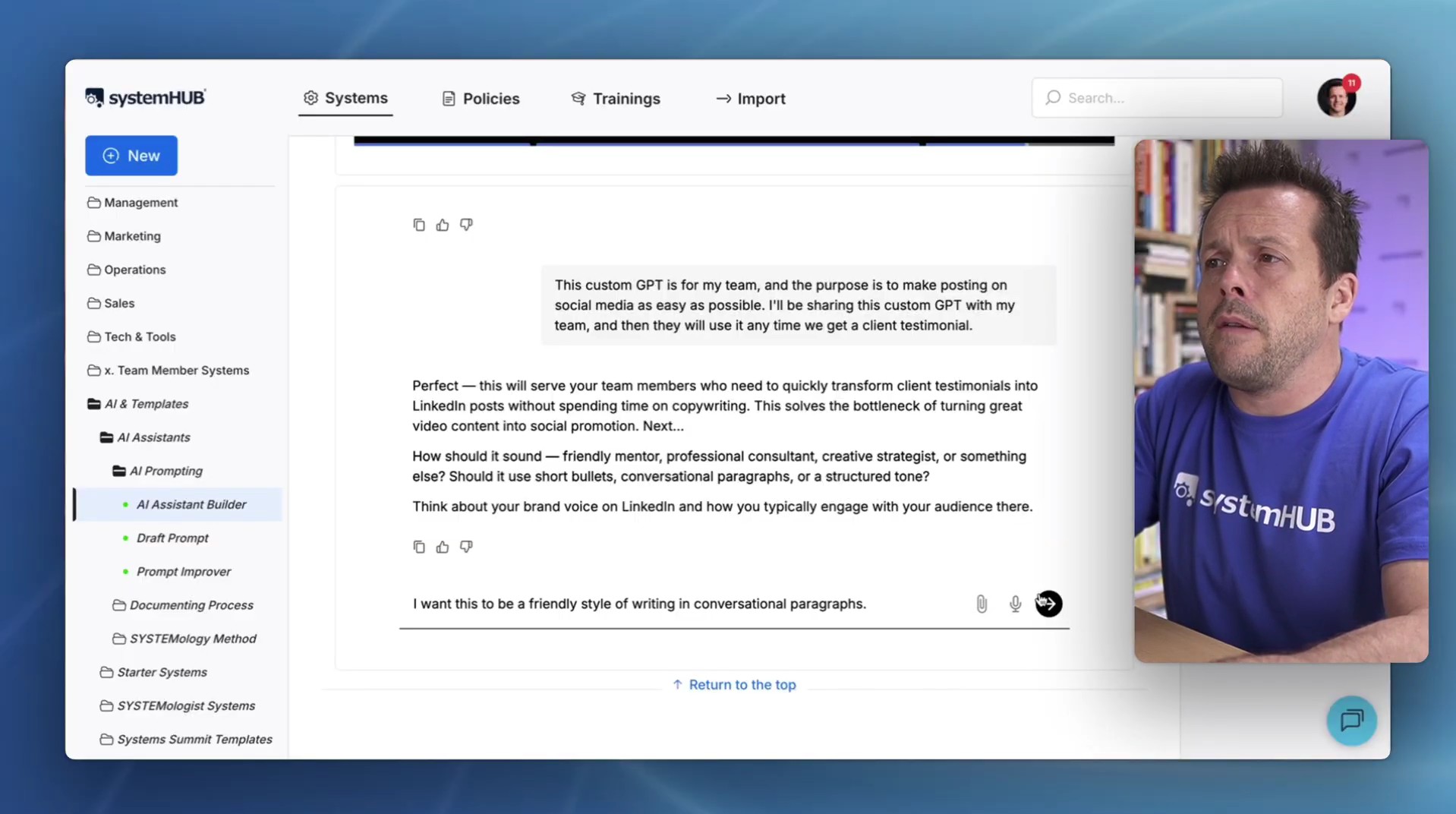Thumbs down the latest assistant response
The width and height of the screenshot is (1456, 814).
466,547
